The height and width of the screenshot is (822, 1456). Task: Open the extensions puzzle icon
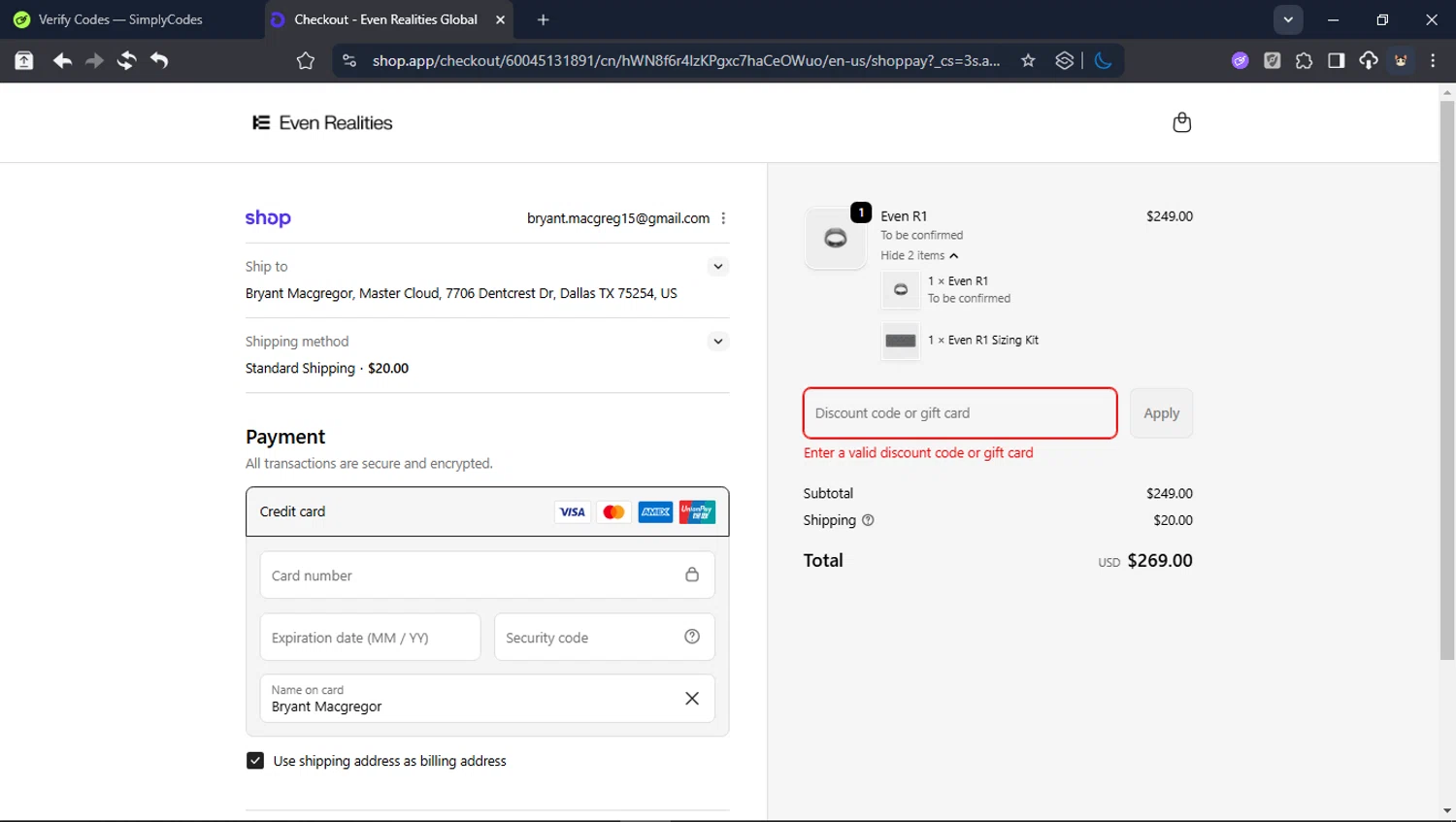tap(1304, 60)
